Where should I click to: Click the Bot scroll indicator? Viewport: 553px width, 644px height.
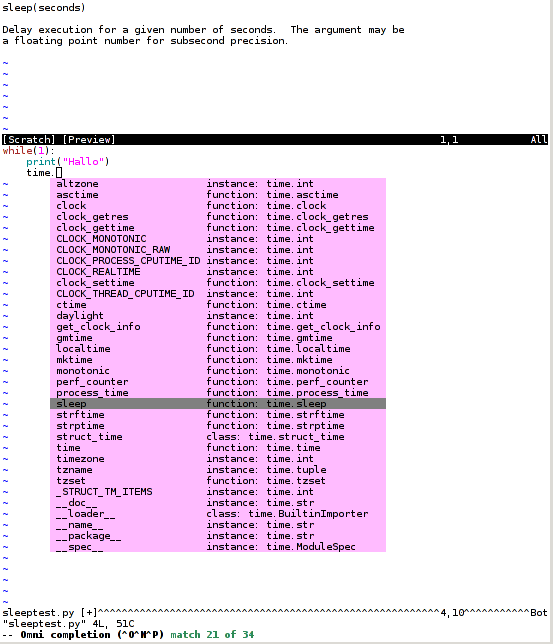[539, 613]
